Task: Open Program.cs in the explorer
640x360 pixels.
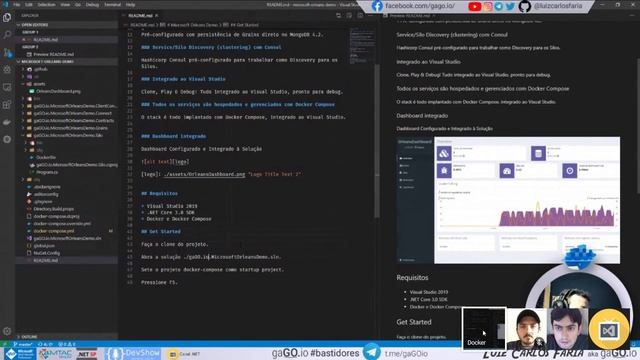Action: coord(47,172)
